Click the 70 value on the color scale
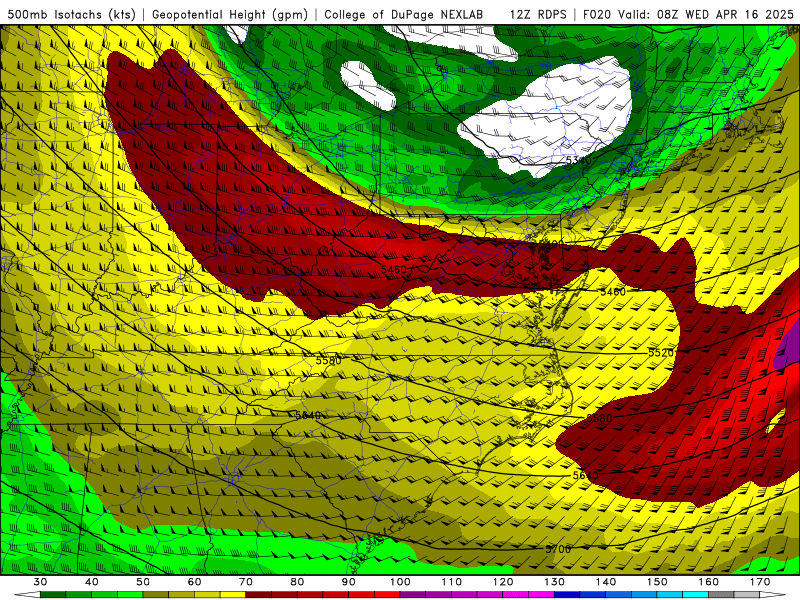The height and width of the screenshot is (600, 800). click(x=246, y=582)
